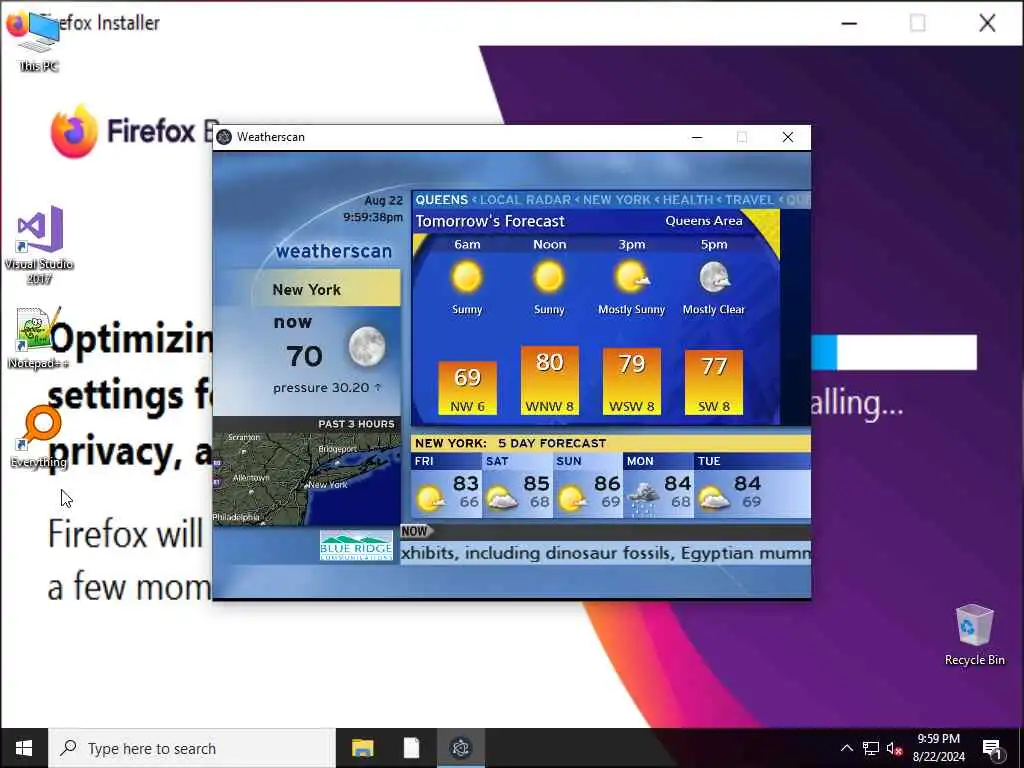Click the New York location label
The width and height of the screenshot is (1024, 768).
[306, 289]
